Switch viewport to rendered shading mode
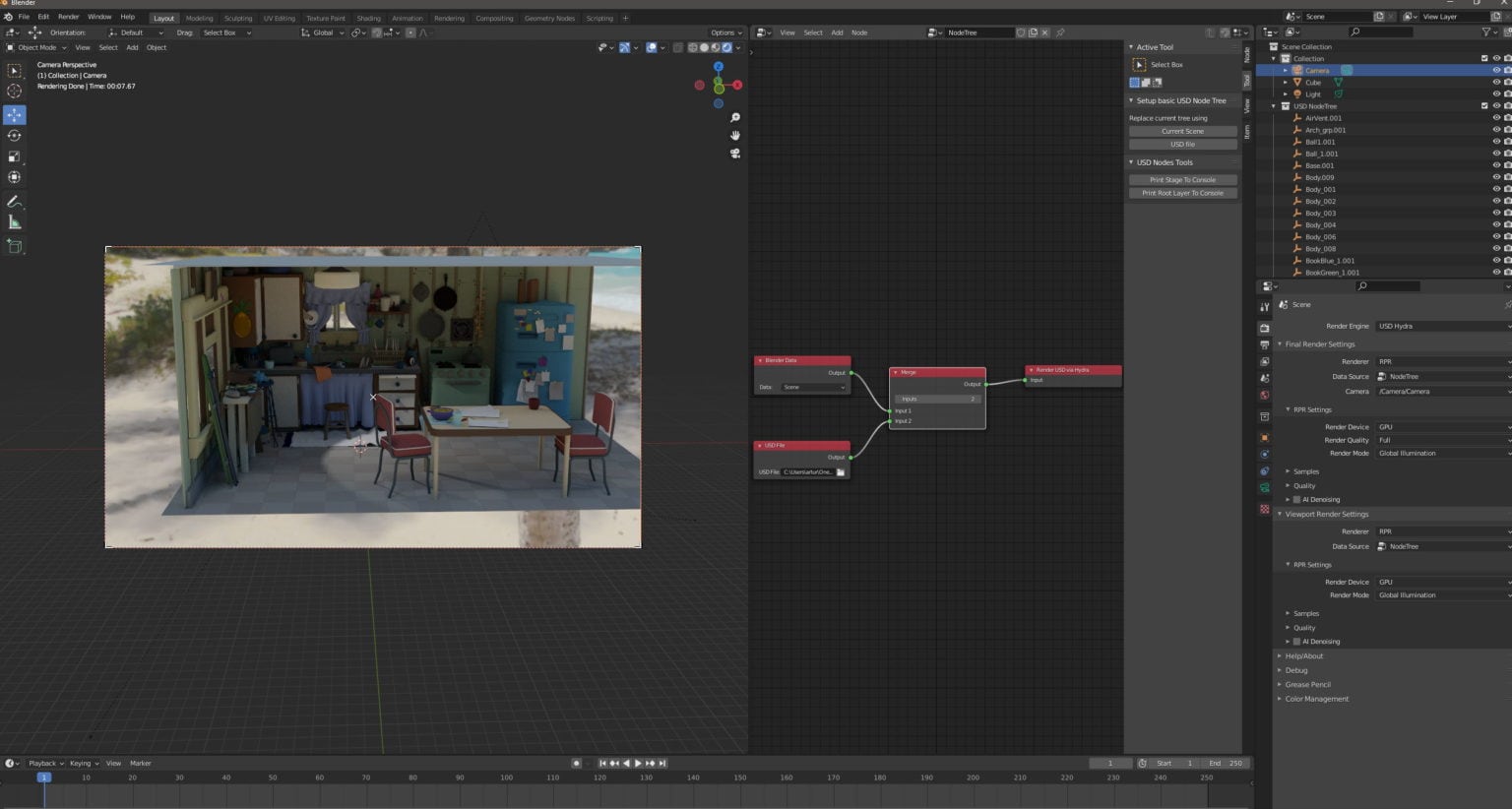The width and height of the screenshot is (1512, 809). pos(726,47)
